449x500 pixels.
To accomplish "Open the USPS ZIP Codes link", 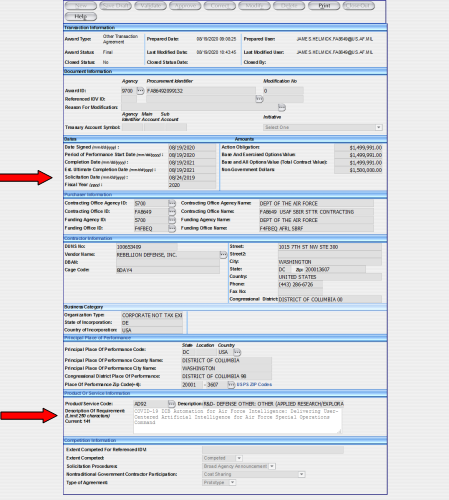I will tap(254, 385).
